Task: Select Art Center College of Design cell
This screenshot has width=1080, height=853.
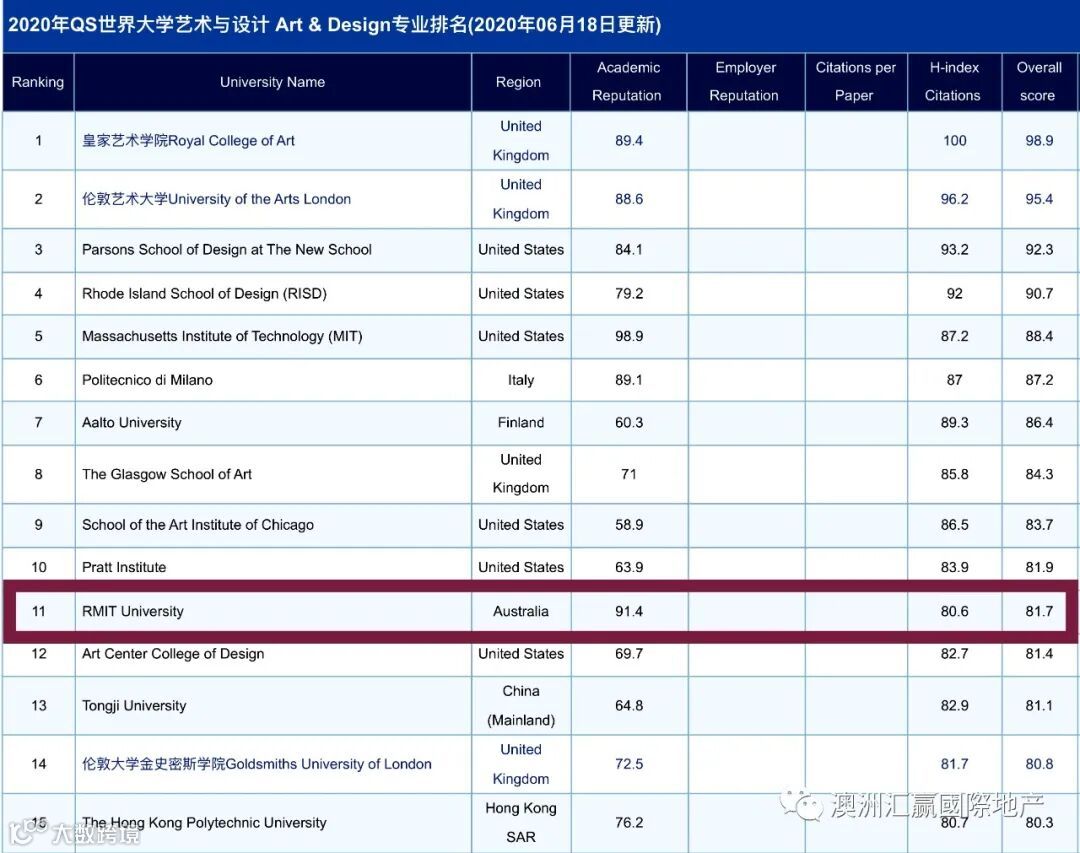Action: 273,654
